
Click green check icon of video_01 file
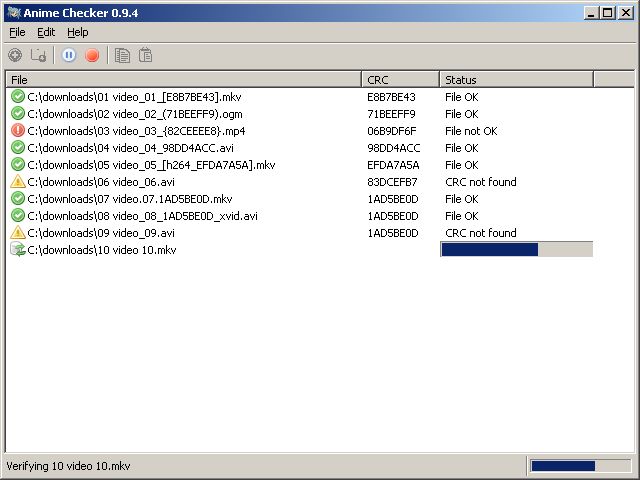pos(18,97)
